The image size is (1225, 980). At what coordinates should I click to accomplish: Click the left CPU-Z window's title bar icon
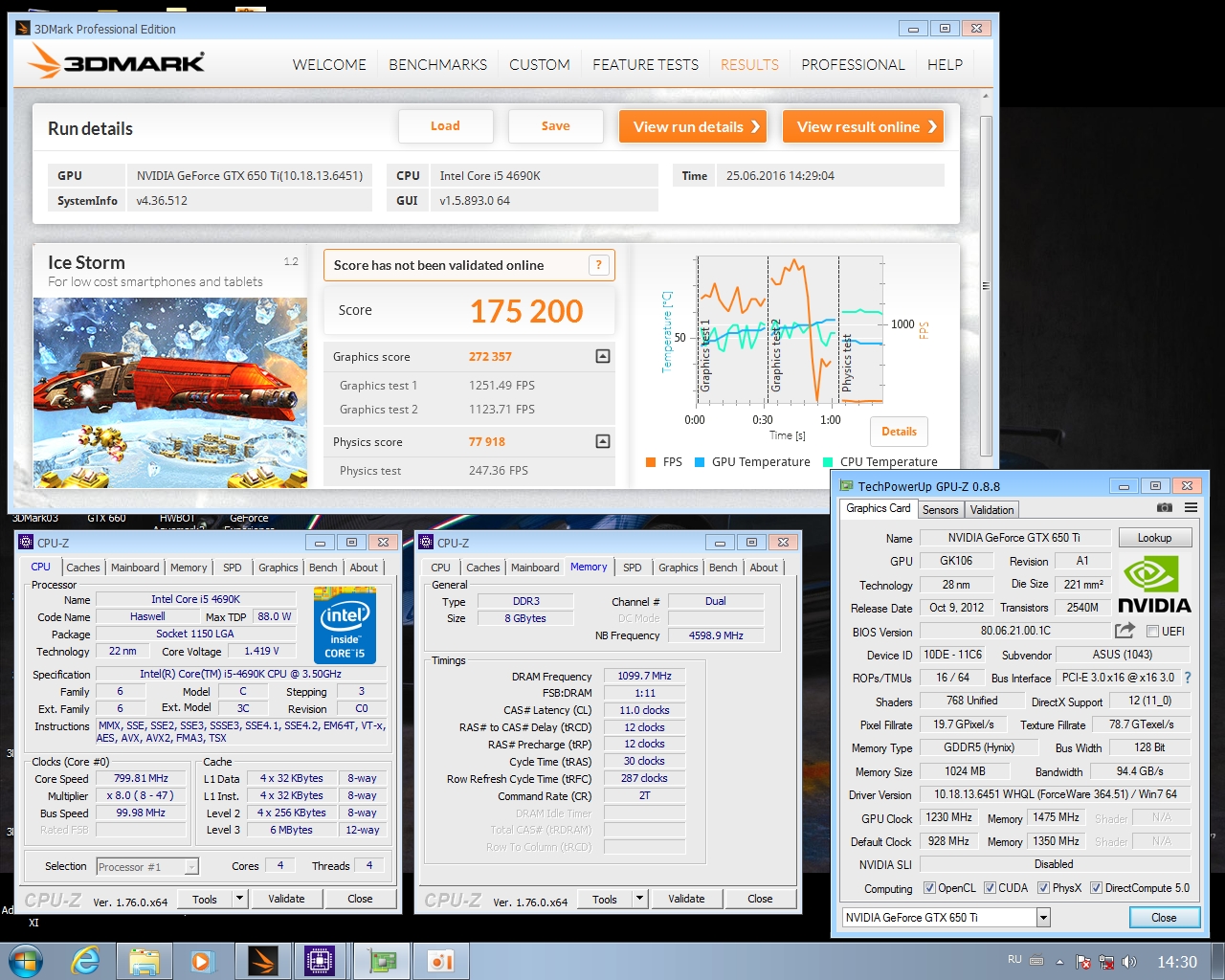[x=26, y=543]
